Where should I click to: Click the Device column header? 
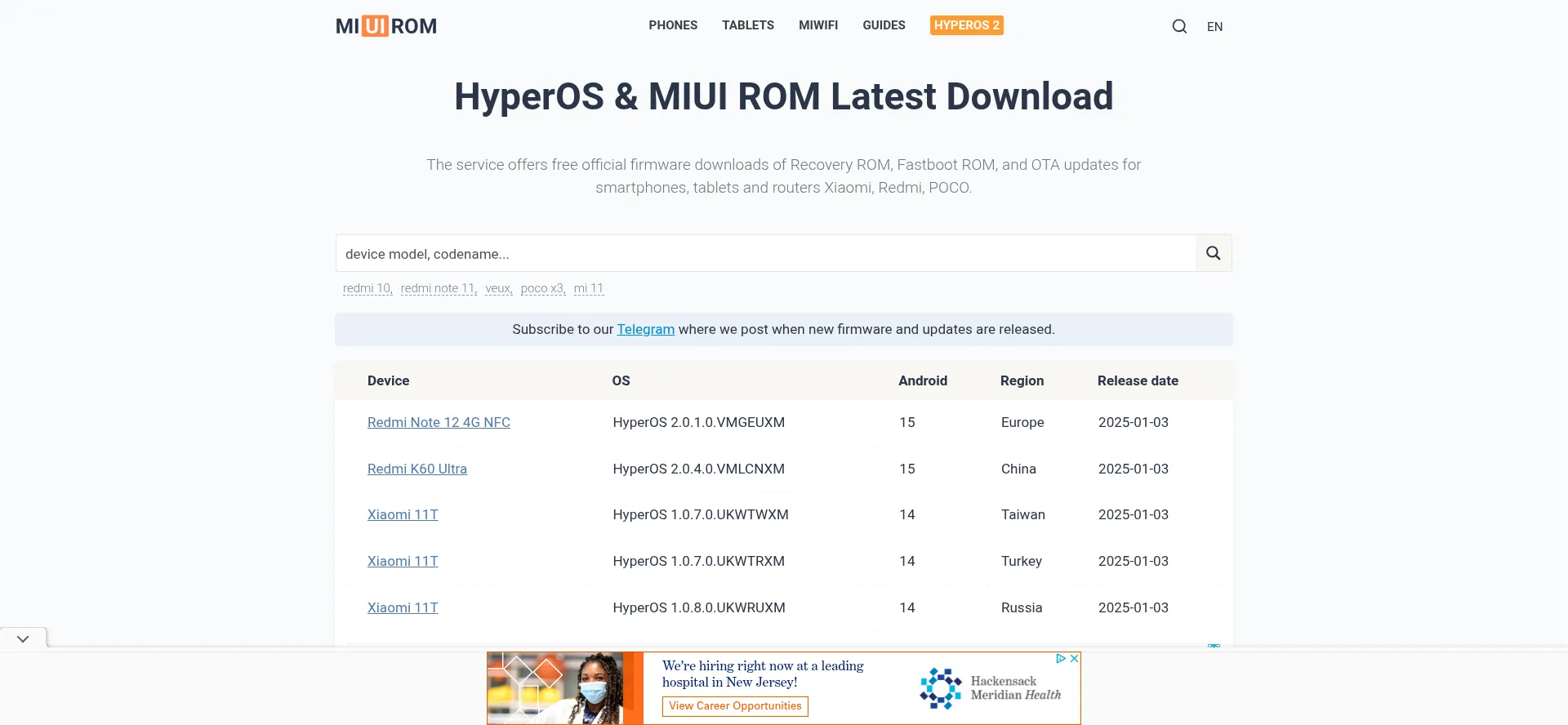pyautogui.click(x=388, y=380)
